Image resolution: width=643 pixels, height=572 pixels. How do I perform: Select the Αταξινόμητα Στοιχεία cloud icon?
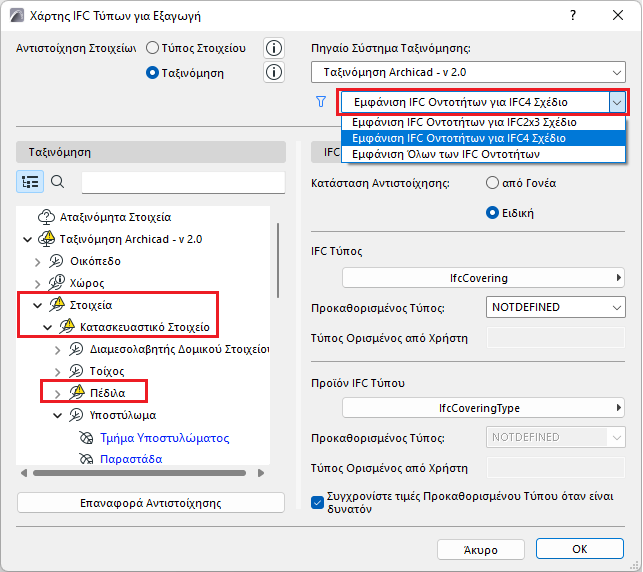pyautogui.click(x=46, y=217)
